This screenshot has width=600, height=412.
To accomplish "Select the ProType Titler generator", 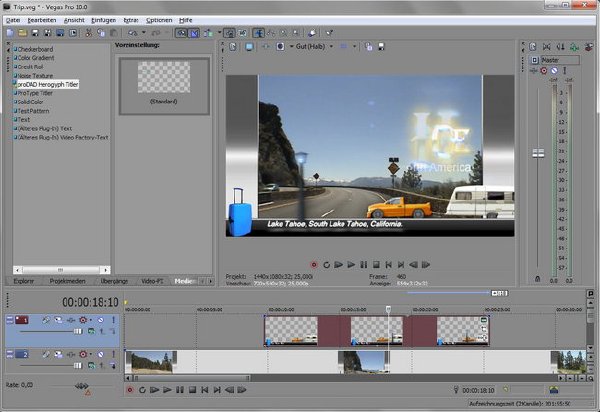I will pyautogui.click(x=35, y=93).
